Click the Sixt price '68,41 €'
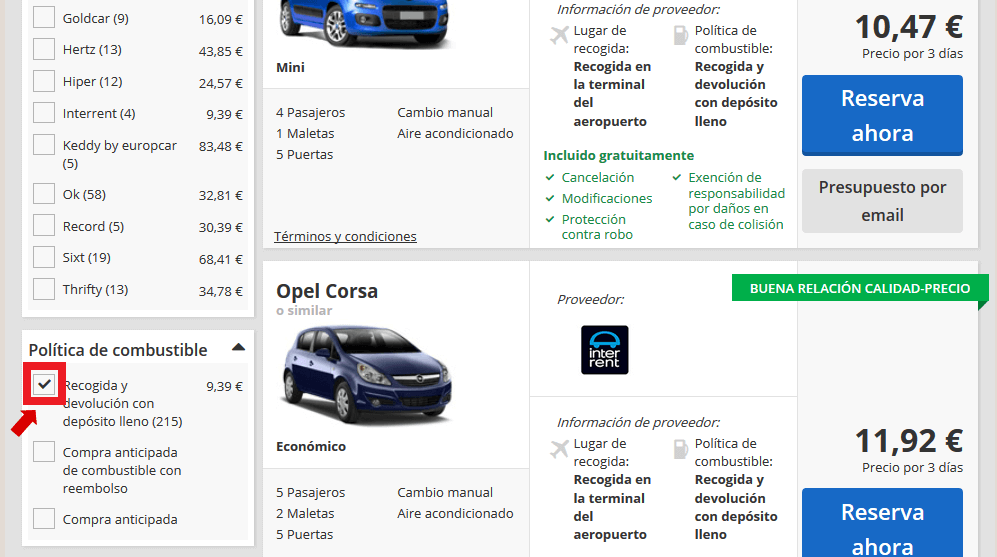Image resolution: width=997 pixels, height=557 pixels. click(x=221, y=259)
